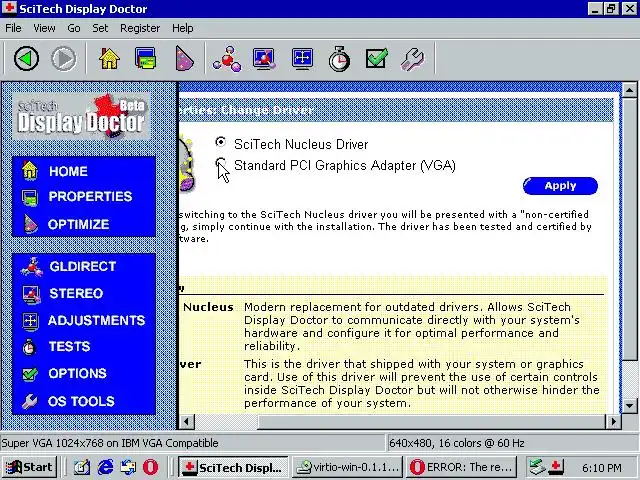Open the Windows Start menu
The height and width of the screenshot is (480, 640).
[29, 467]
